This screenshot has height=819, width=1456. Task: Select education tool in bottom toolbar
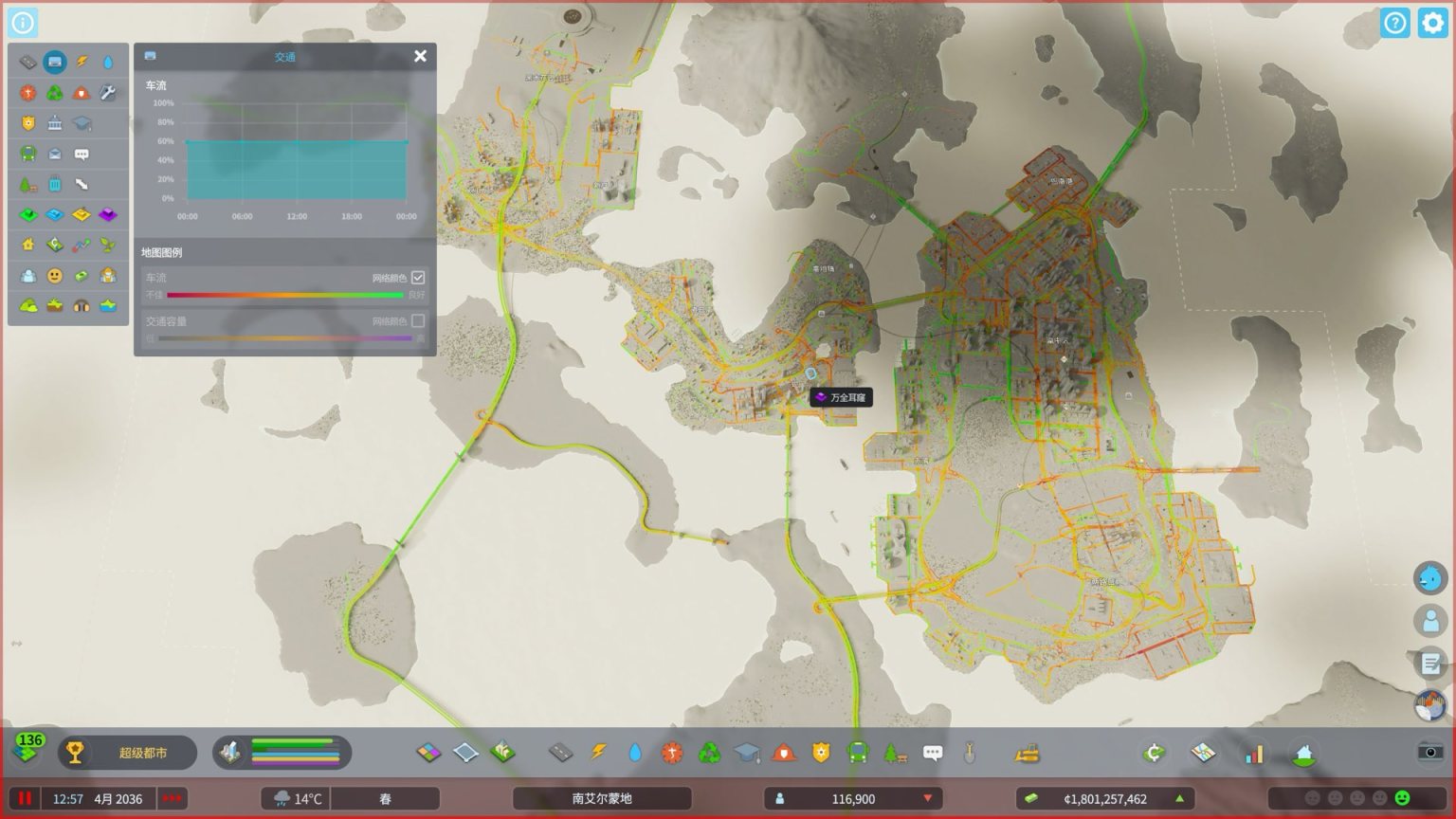747,753
